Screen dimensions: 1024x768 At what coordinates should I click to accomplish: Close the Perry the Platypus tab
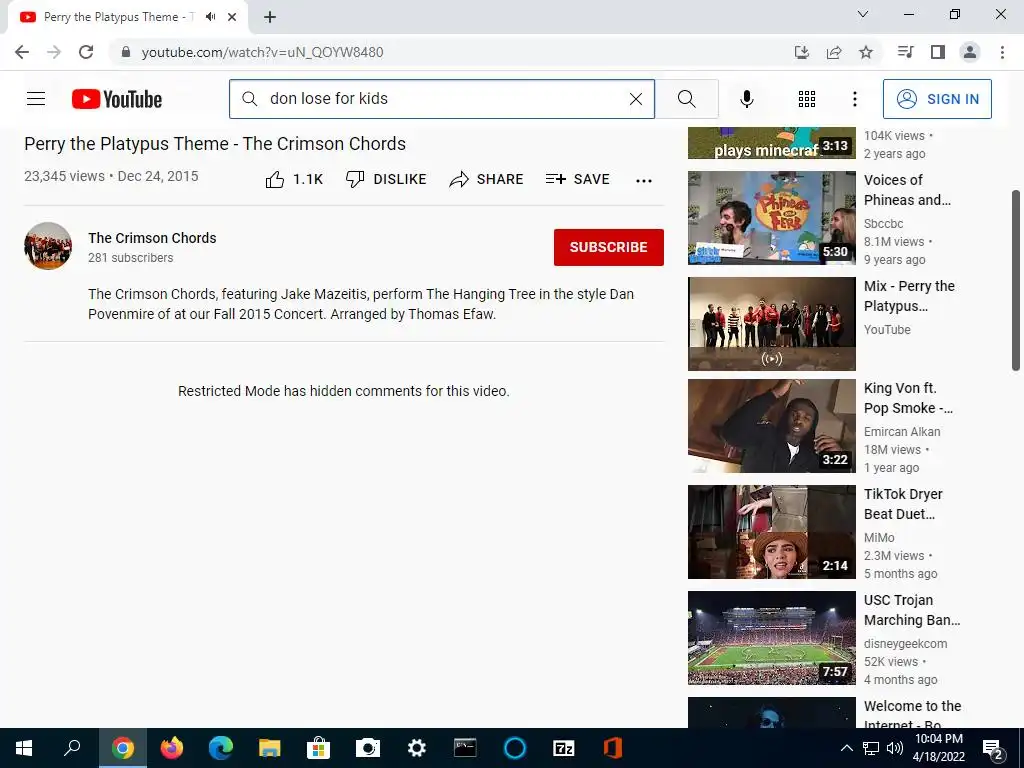pos(232,17)
